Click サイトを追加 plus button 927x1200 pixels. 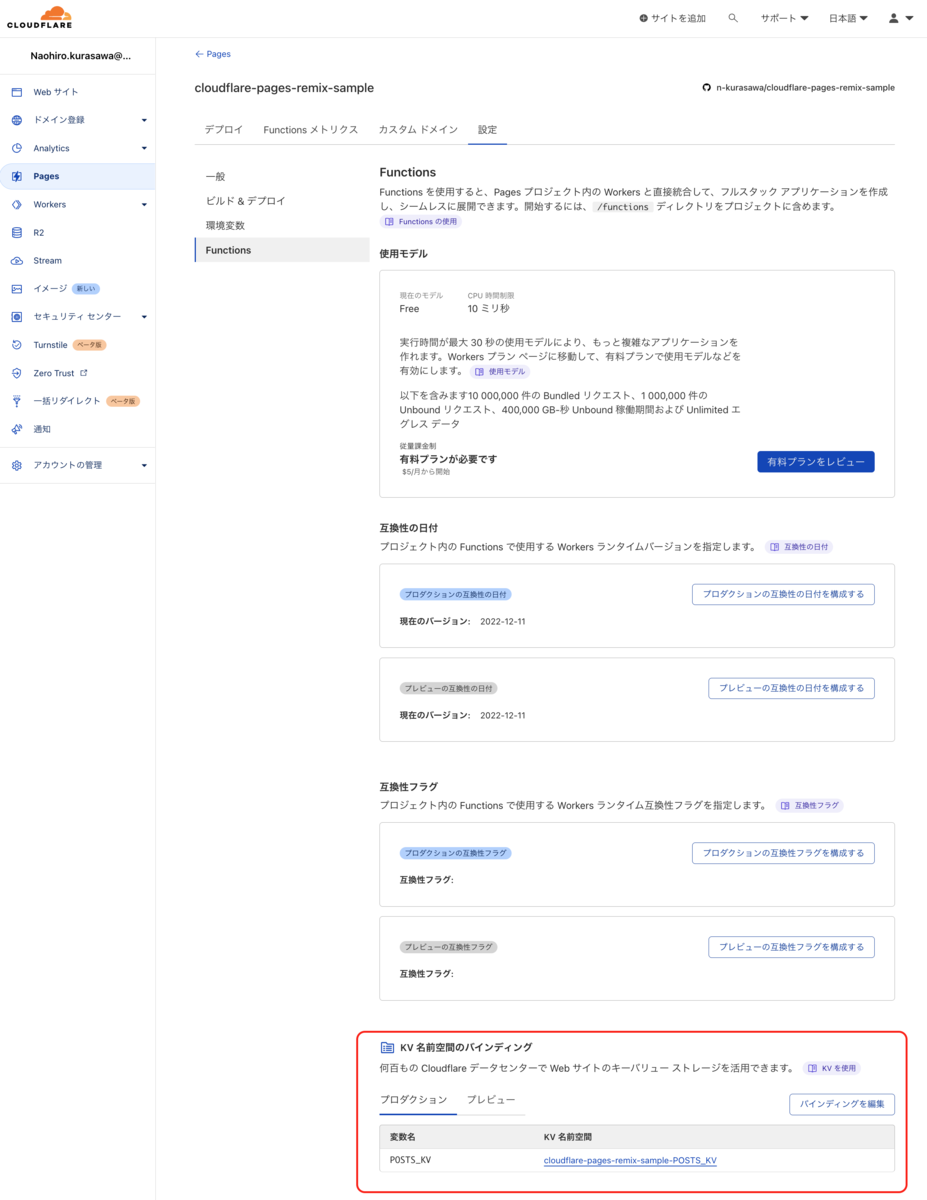pos(672,18)
